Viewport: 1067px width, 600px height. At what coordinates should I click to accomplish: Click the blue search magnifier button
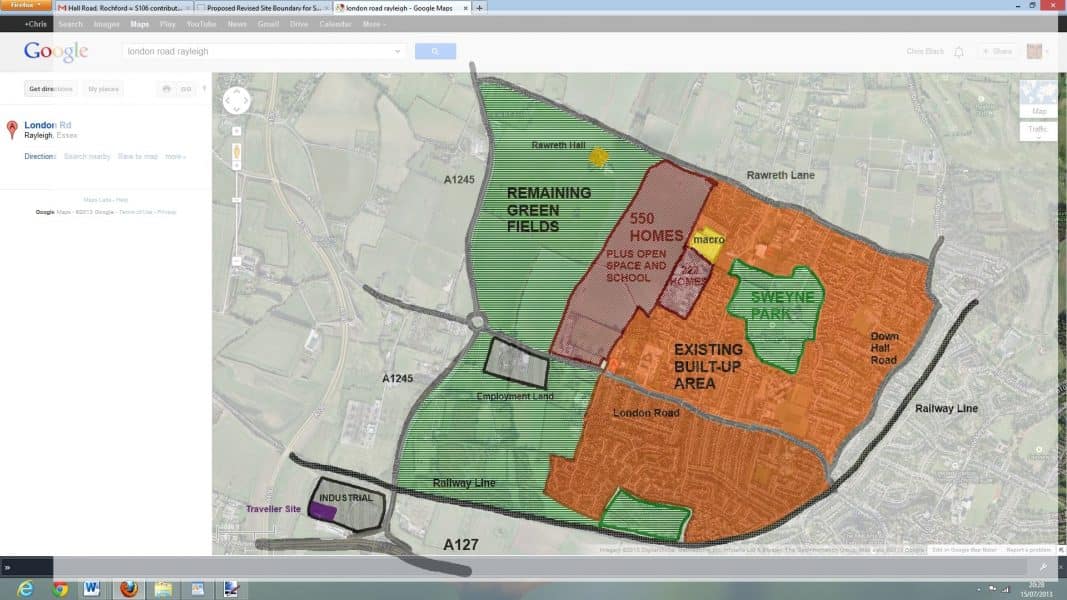click(435, 51)
